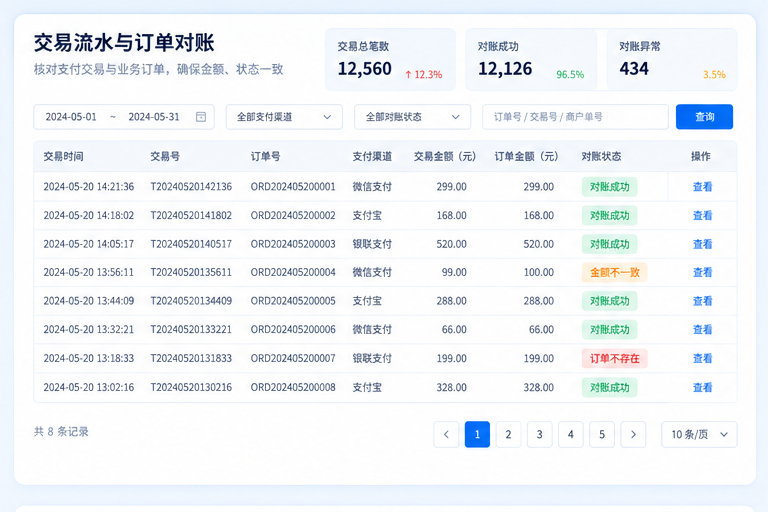
Task: Select transaction number T20240520135611
Action: pos(191,272)
